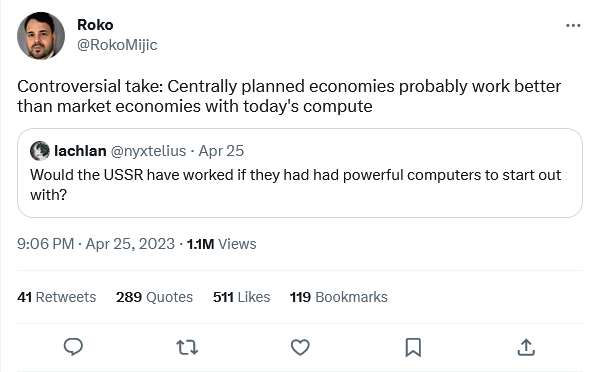The image size is (598, 372).
Task: Open the Roko display name link
Action: (x=95, y=25)
